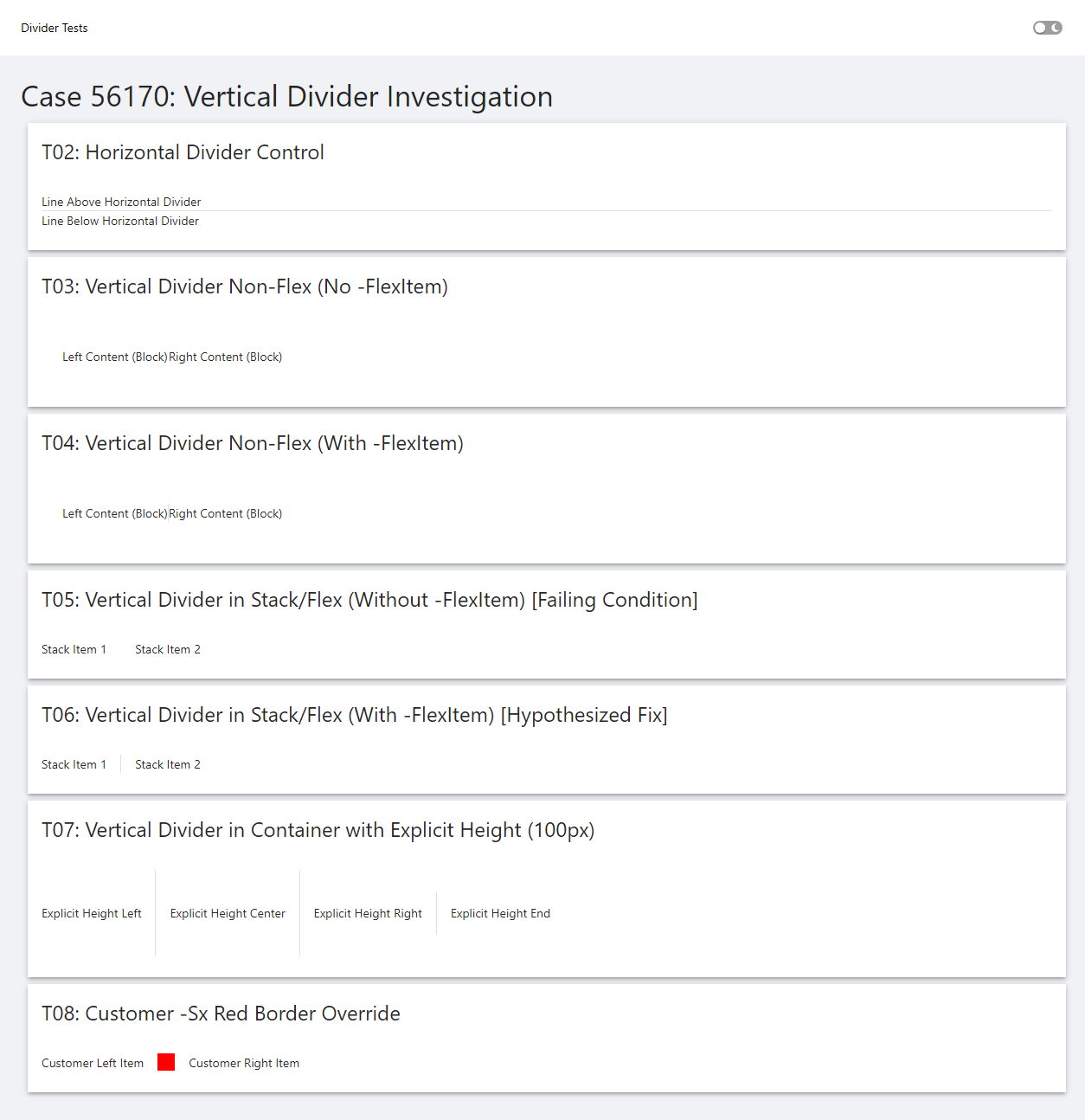Select the T08 Red Border Override heading

tap(221, 1014)
